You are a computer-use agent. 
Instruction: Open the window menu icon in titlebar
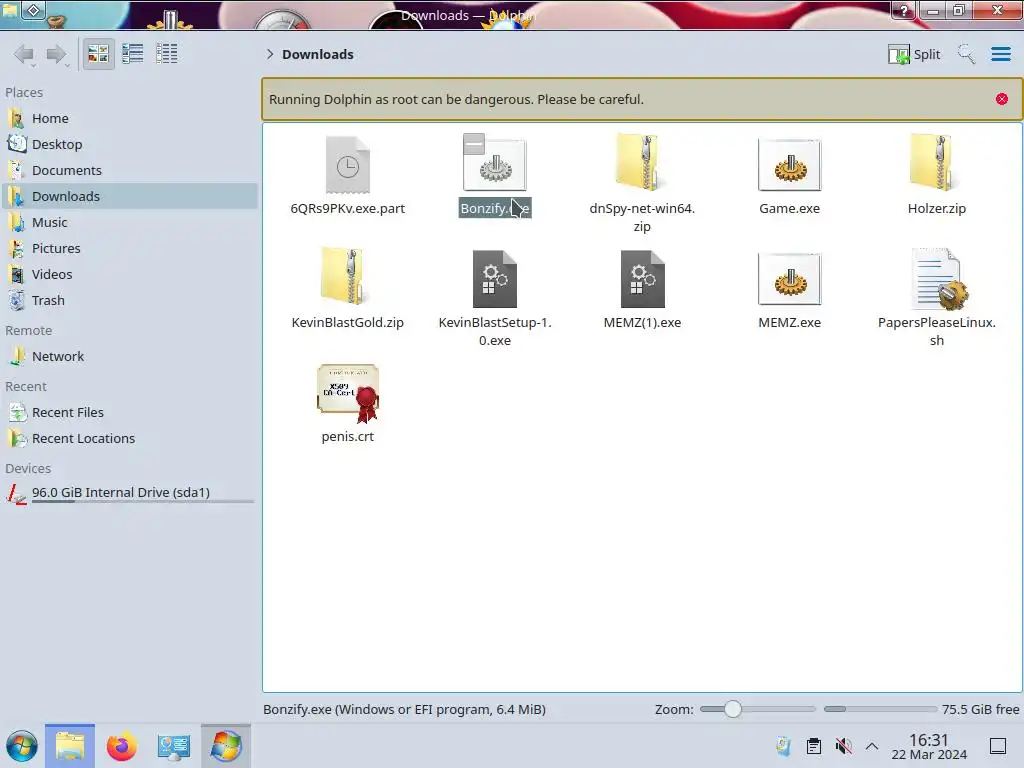click(34, 10)
